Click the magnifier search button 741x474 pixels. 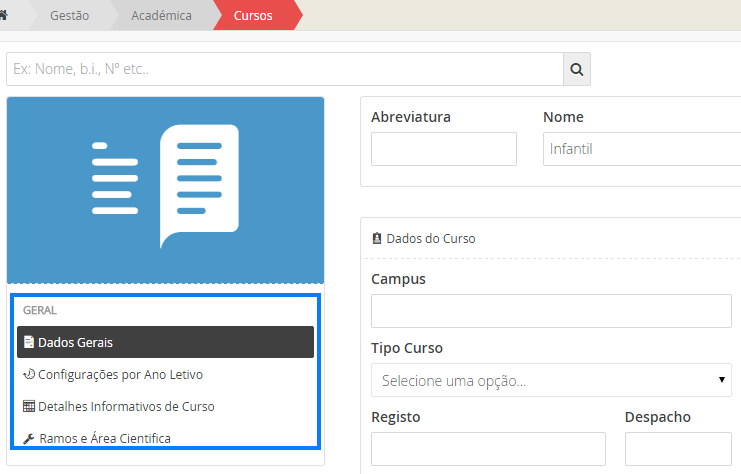click(x=577, y=69)
